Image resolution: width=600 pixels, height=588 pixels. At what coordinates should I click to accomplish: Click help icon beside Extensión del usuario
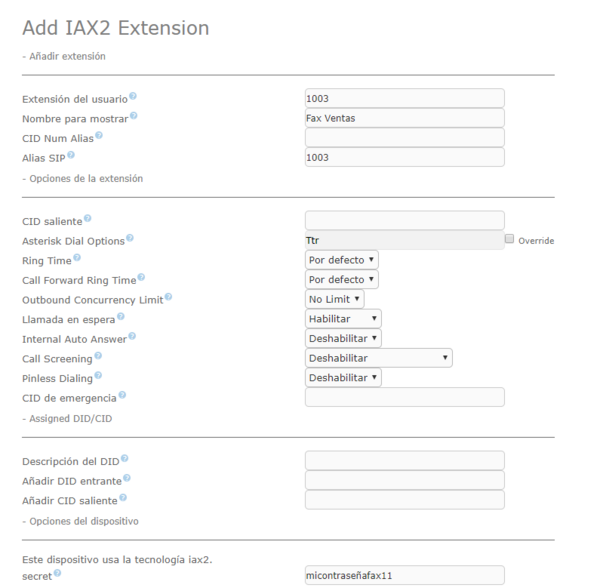coord(133,96)
